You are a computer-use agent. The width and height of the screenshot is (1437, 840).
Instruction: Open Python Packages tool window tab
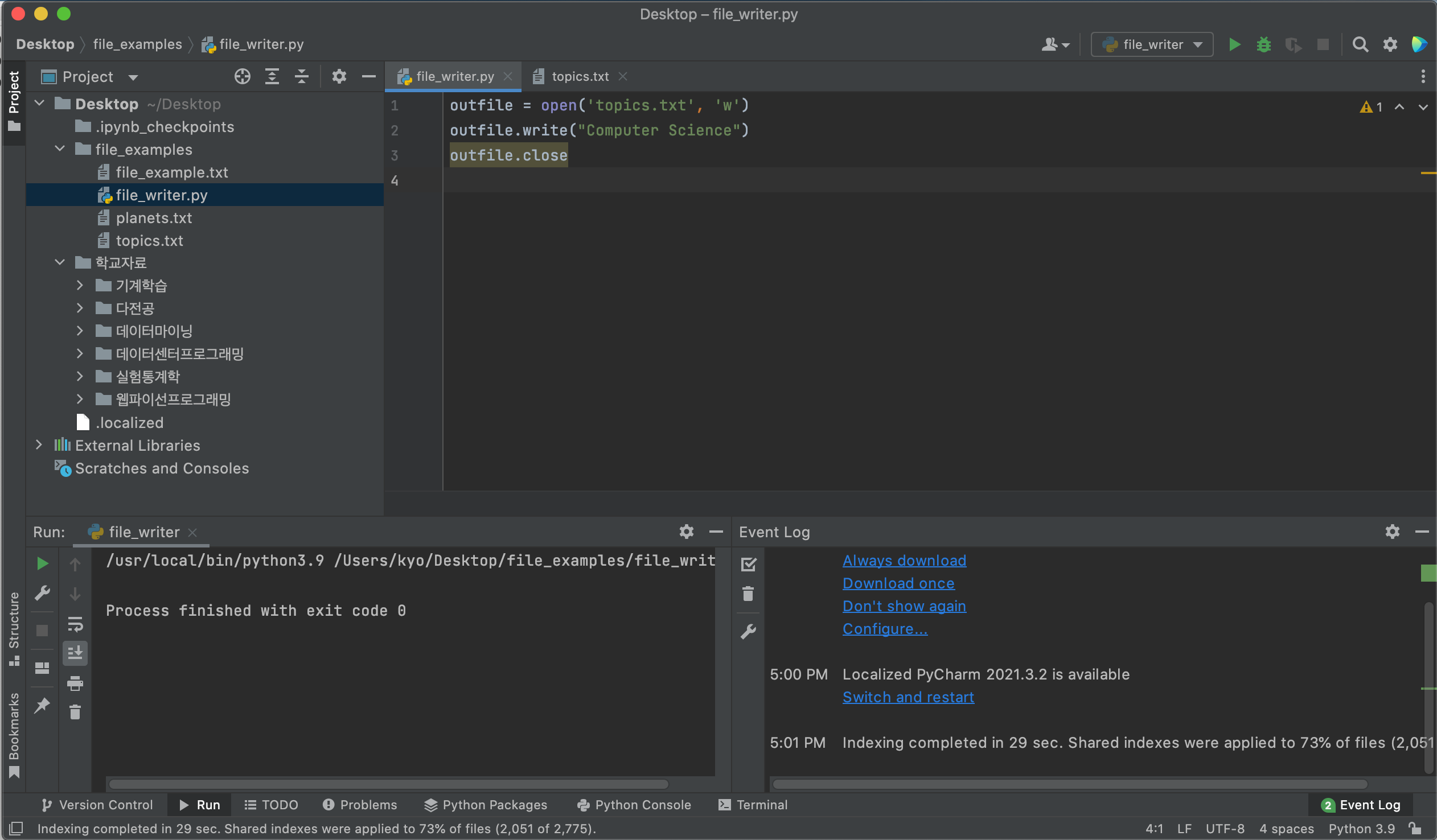pos(485,805)
